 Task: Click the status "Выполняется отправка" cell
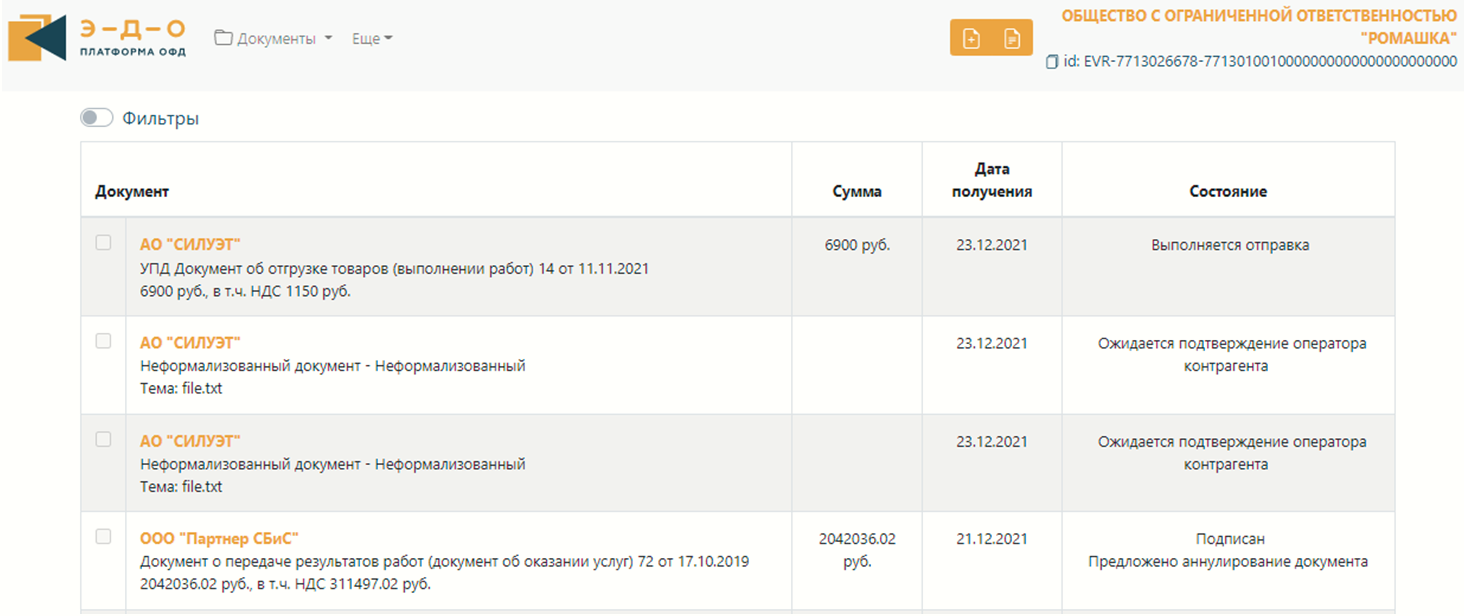[x=1229, y=245]
